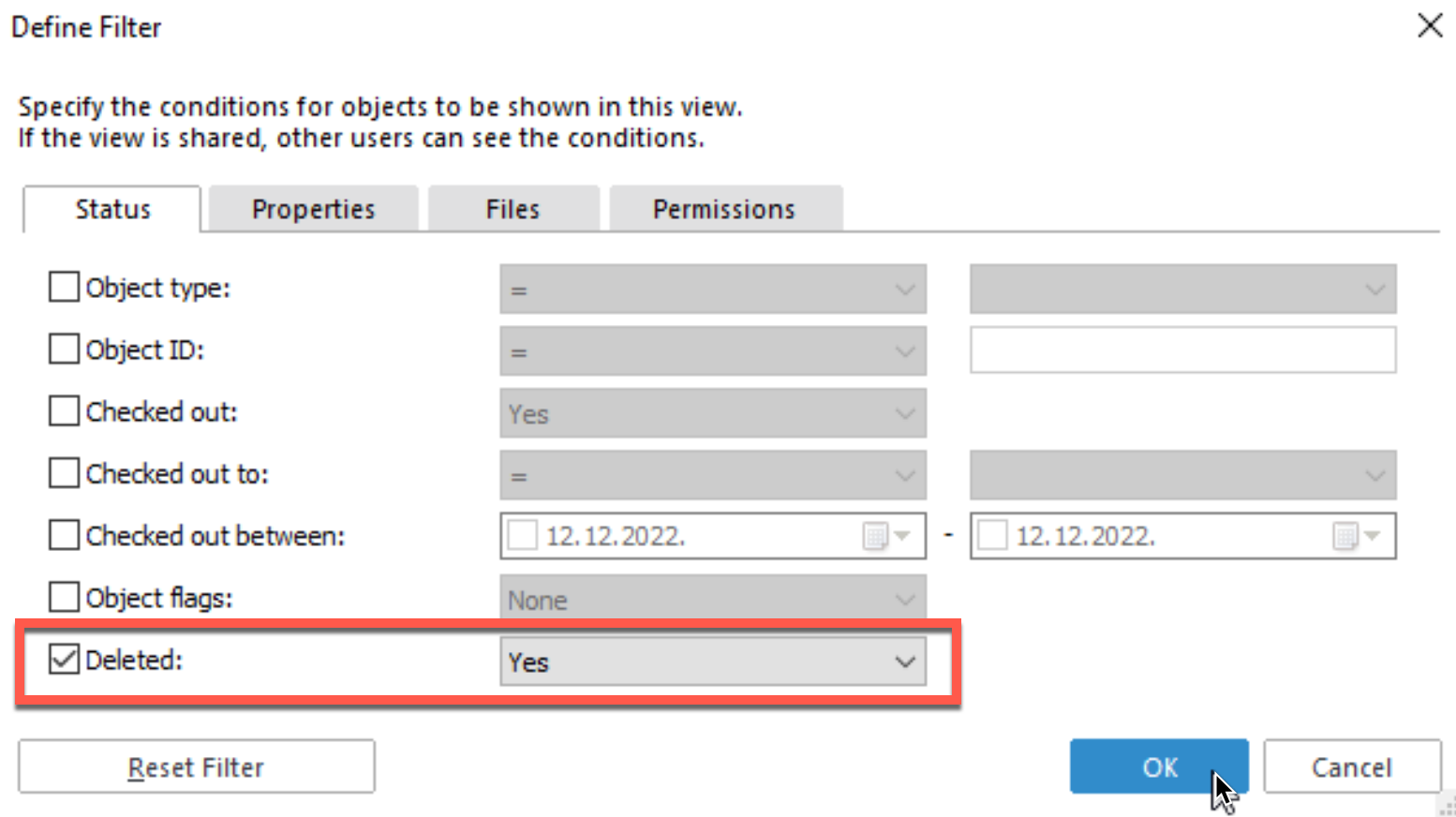Image resolution: width=1456 pixels, height=817 pixels.
Task: Enable the Checked out checkbox
Action: coord(64,410)
